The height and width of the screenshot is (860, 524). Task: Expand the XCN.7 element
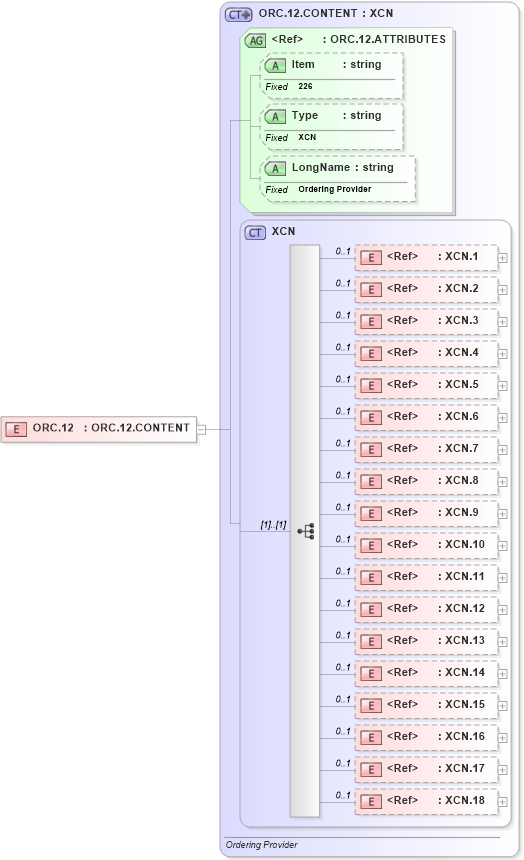[x=503, y=450]
